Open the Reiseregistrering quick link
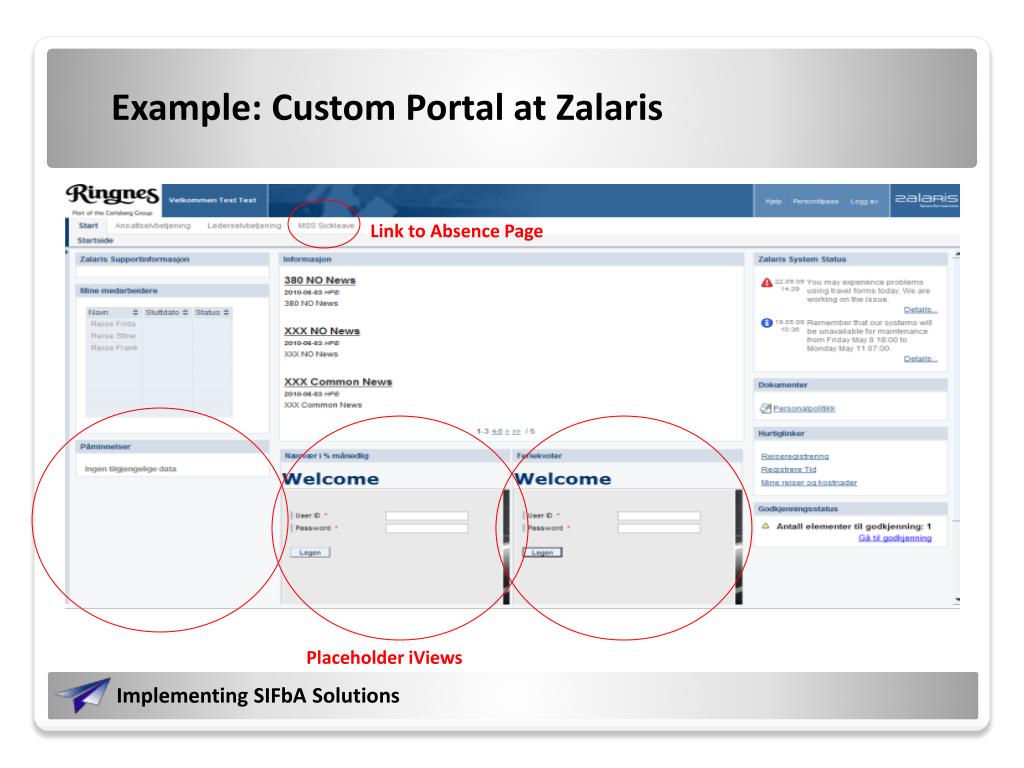The width and height of the screenshot is (1024, 768). tap(795, 456)
